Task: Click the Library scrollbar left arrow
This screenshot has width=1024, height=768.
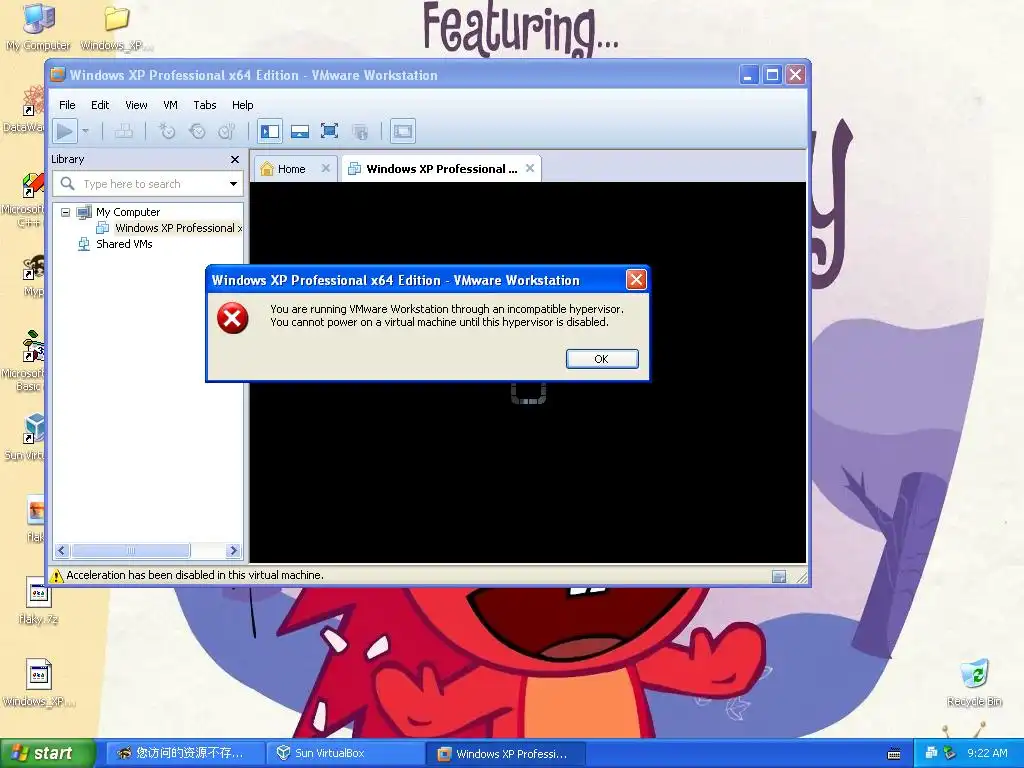Action: [x=62, y=551]
